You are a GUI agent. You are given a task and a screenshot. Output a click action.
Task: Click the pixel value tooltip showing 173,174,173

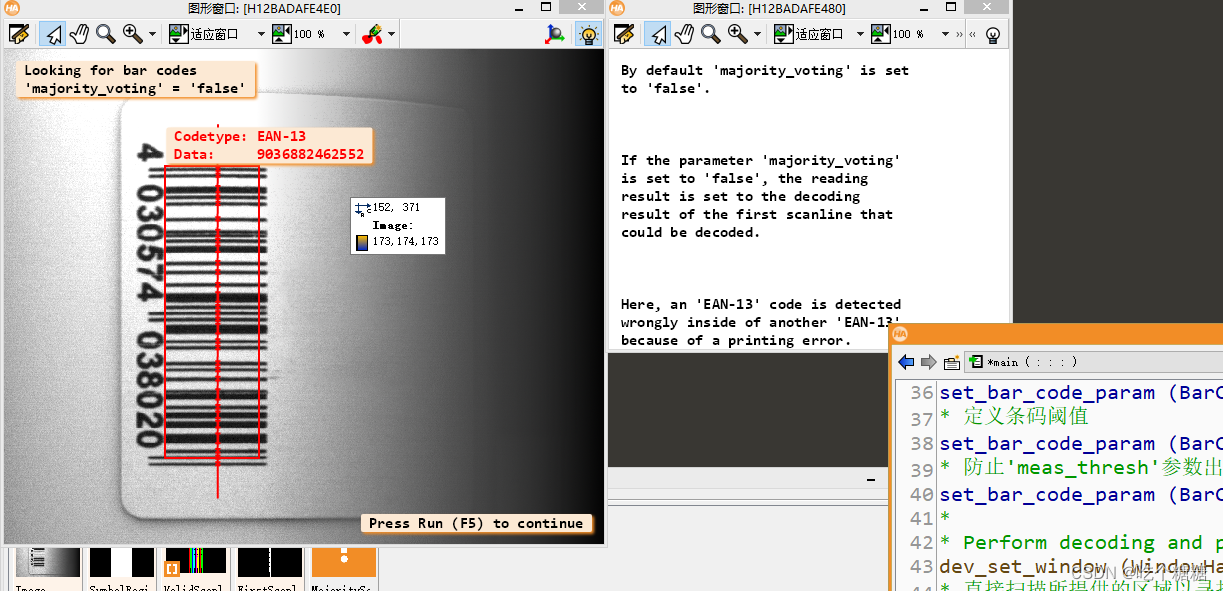(397, 226)
